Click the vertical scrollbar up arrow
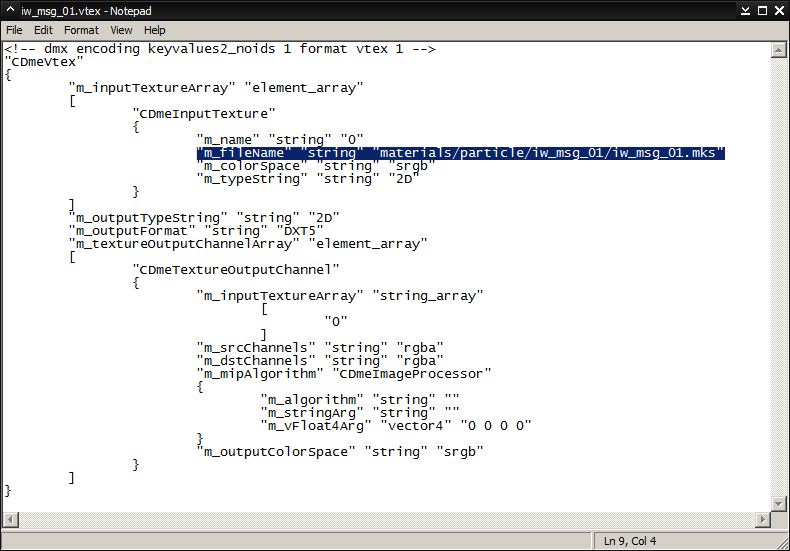Screen dimensions: 790x551 (x=778, y=48)
